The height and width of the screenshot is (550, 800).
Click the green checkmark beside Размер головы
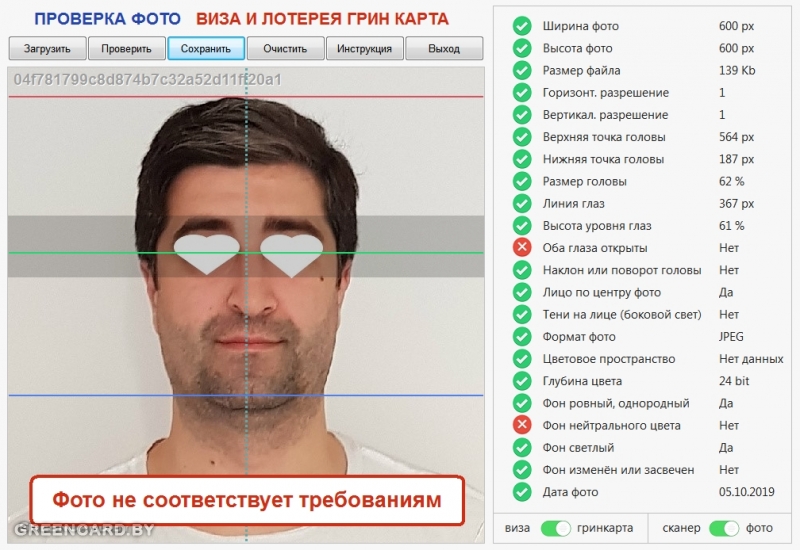[522, 181]
